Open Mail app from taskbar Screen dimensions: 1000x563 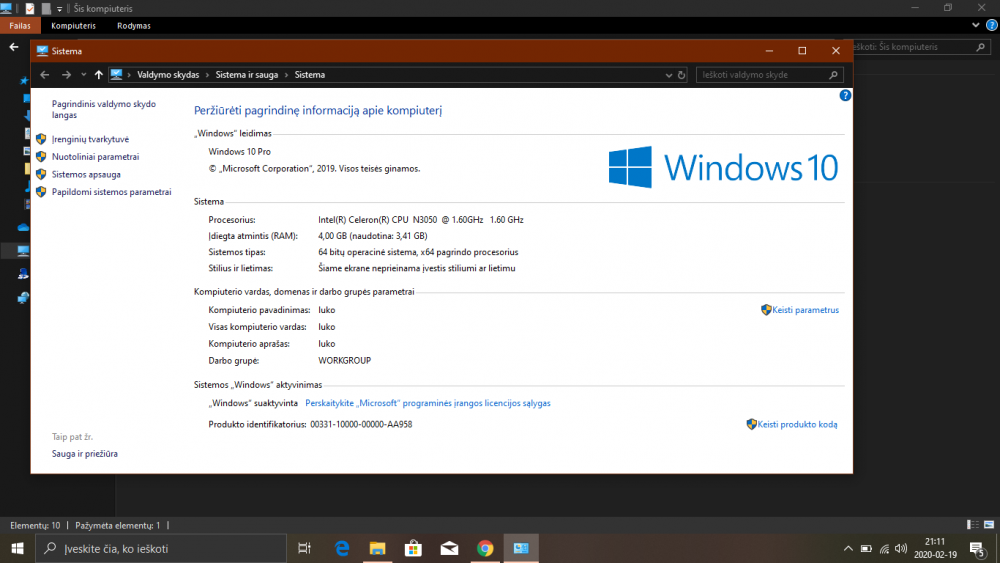[x=449, y=548]
